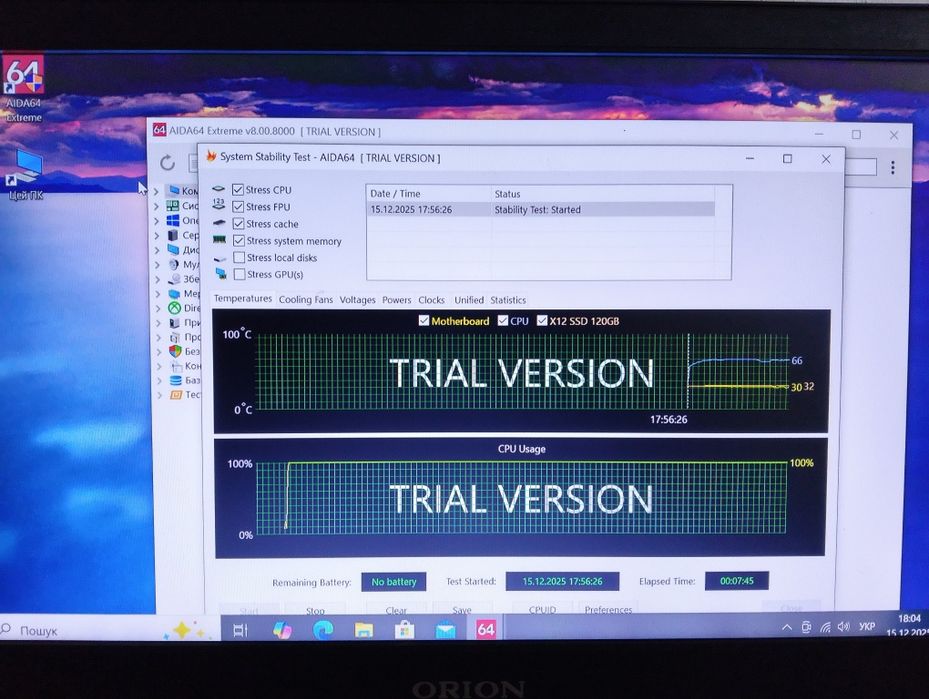Select the Тес benchmark tree item

pos(184,395)
